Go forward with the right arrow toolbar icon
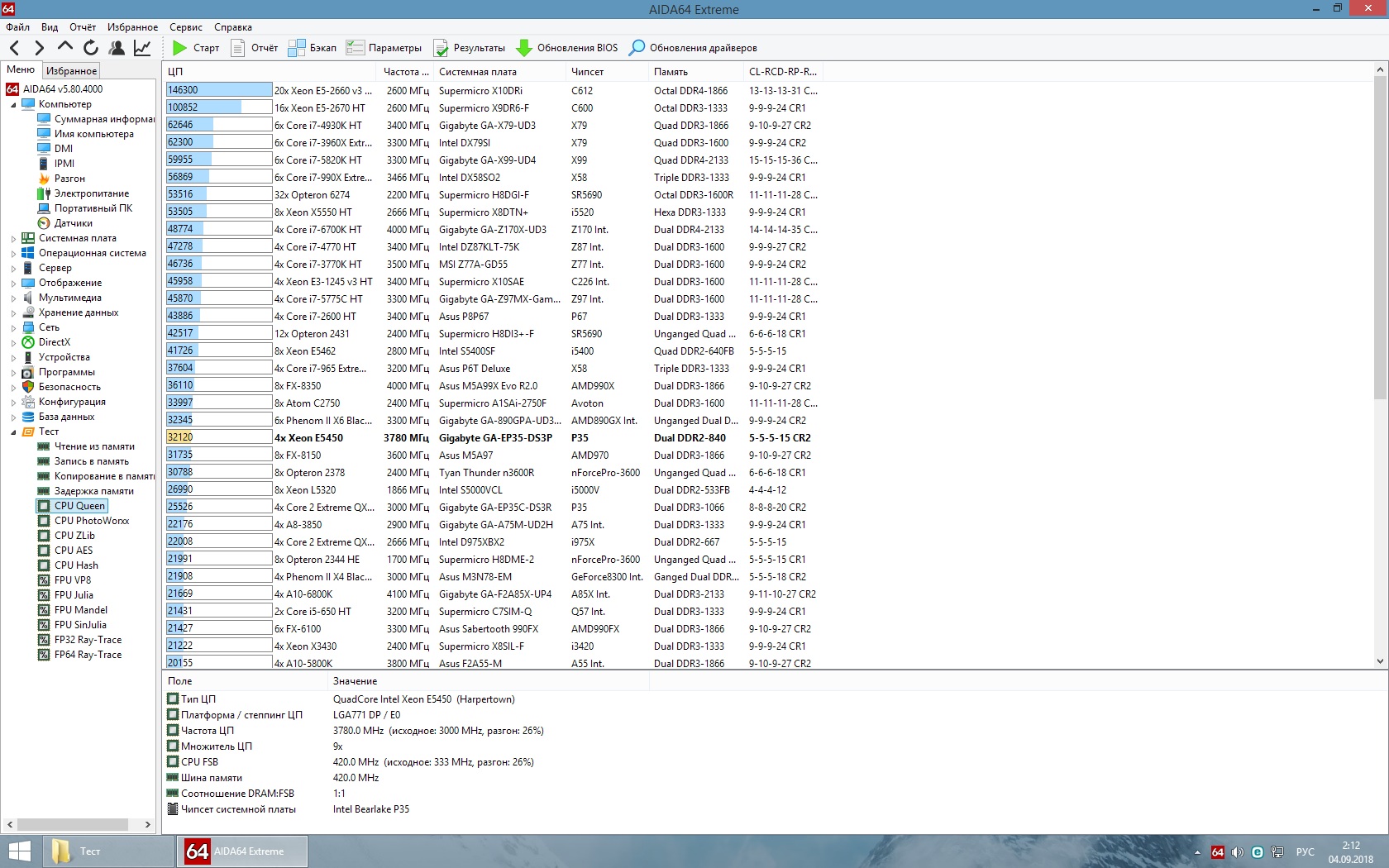This screenshot has width=1389, height=868. click(x=39, y=48)
